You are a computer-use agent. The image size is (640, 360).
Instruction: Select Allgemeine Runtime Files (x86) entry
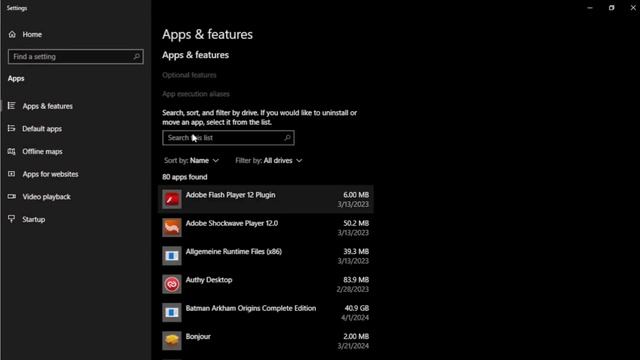pyautogui.click(x=266, y=256)
